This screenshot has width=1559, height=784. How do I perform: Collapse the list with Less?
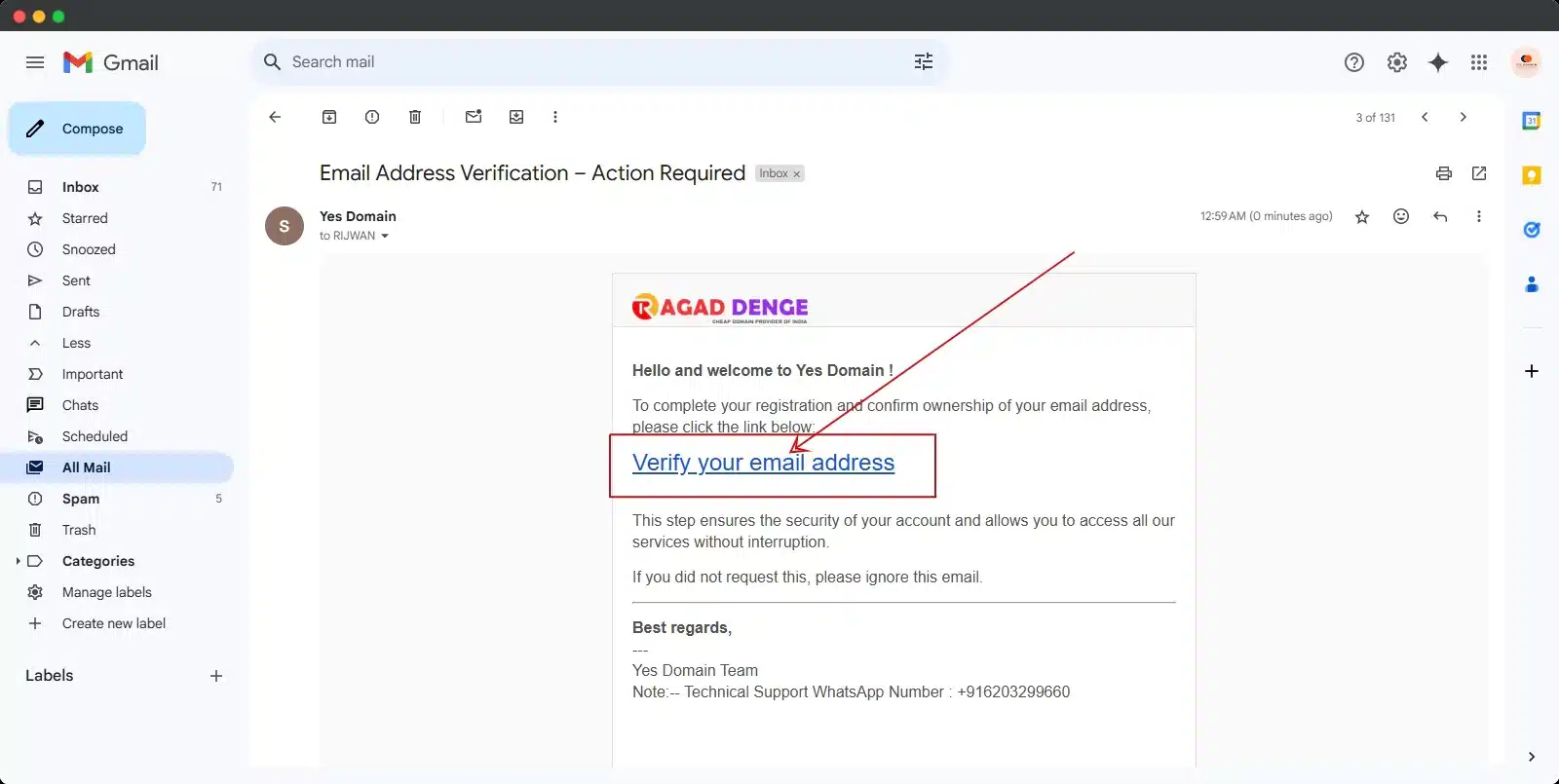pyautogui.click(x=117, y=343)
